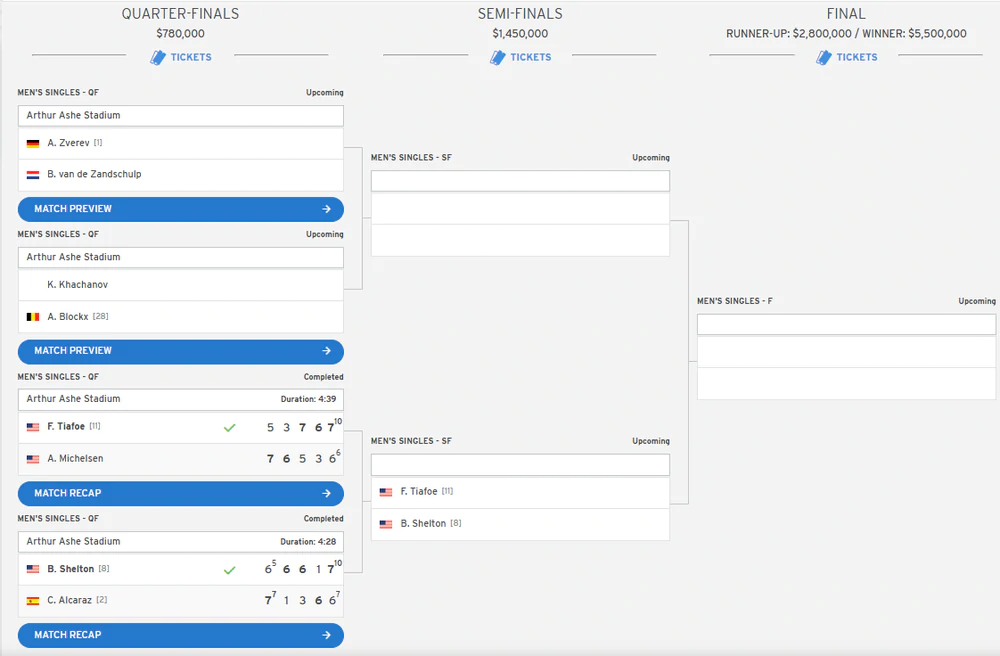Screen dimensions: 1000x656
Task: Click the Semi-Finals ticket icon
Action: [497, 57]
